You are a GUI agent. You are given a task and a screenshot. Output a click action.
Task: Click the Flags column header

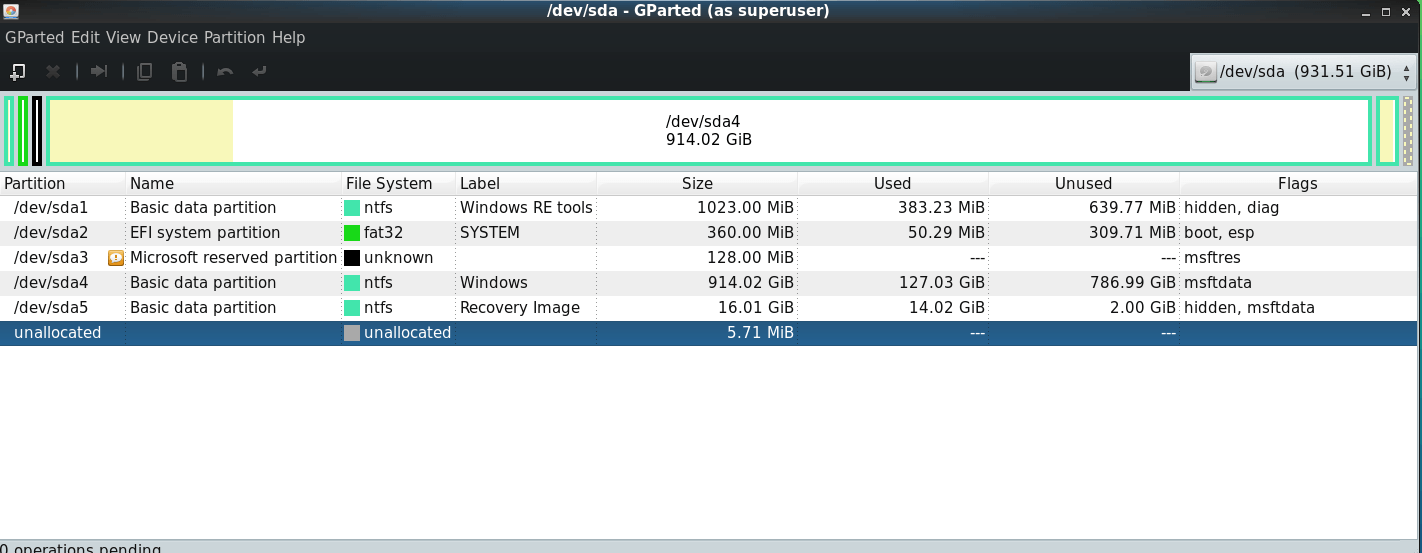tap(1298, 184)
